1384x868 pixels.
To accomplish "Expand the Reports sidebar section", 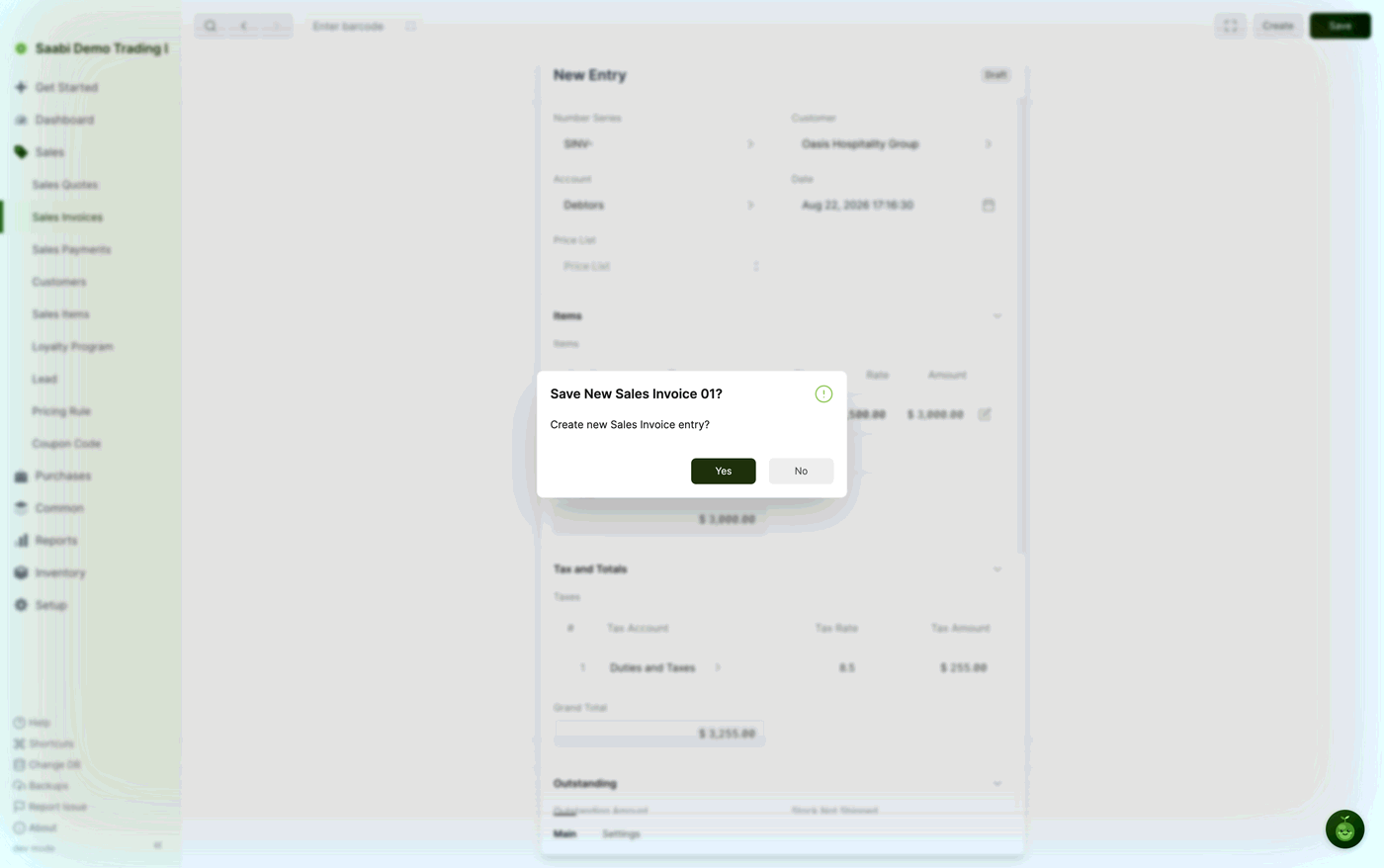I will (56, 541).
